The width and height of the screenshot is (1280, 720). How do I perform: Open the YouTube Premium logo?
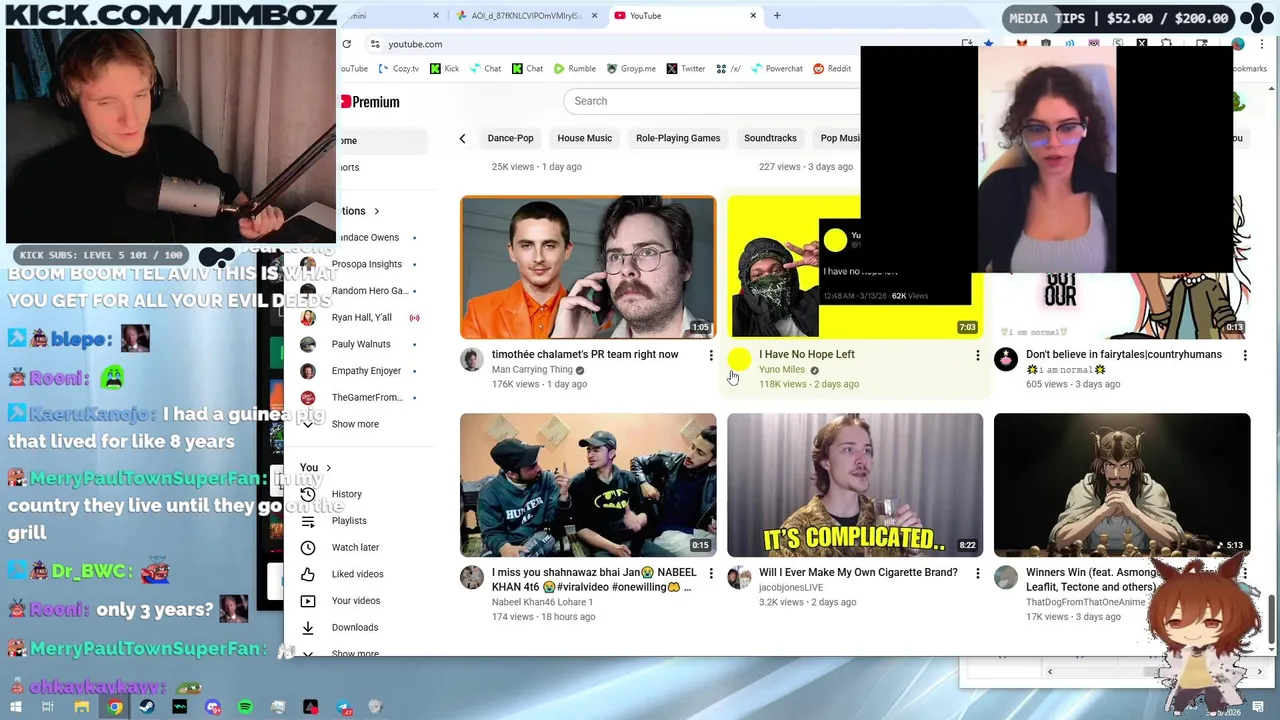coord(370,102)
